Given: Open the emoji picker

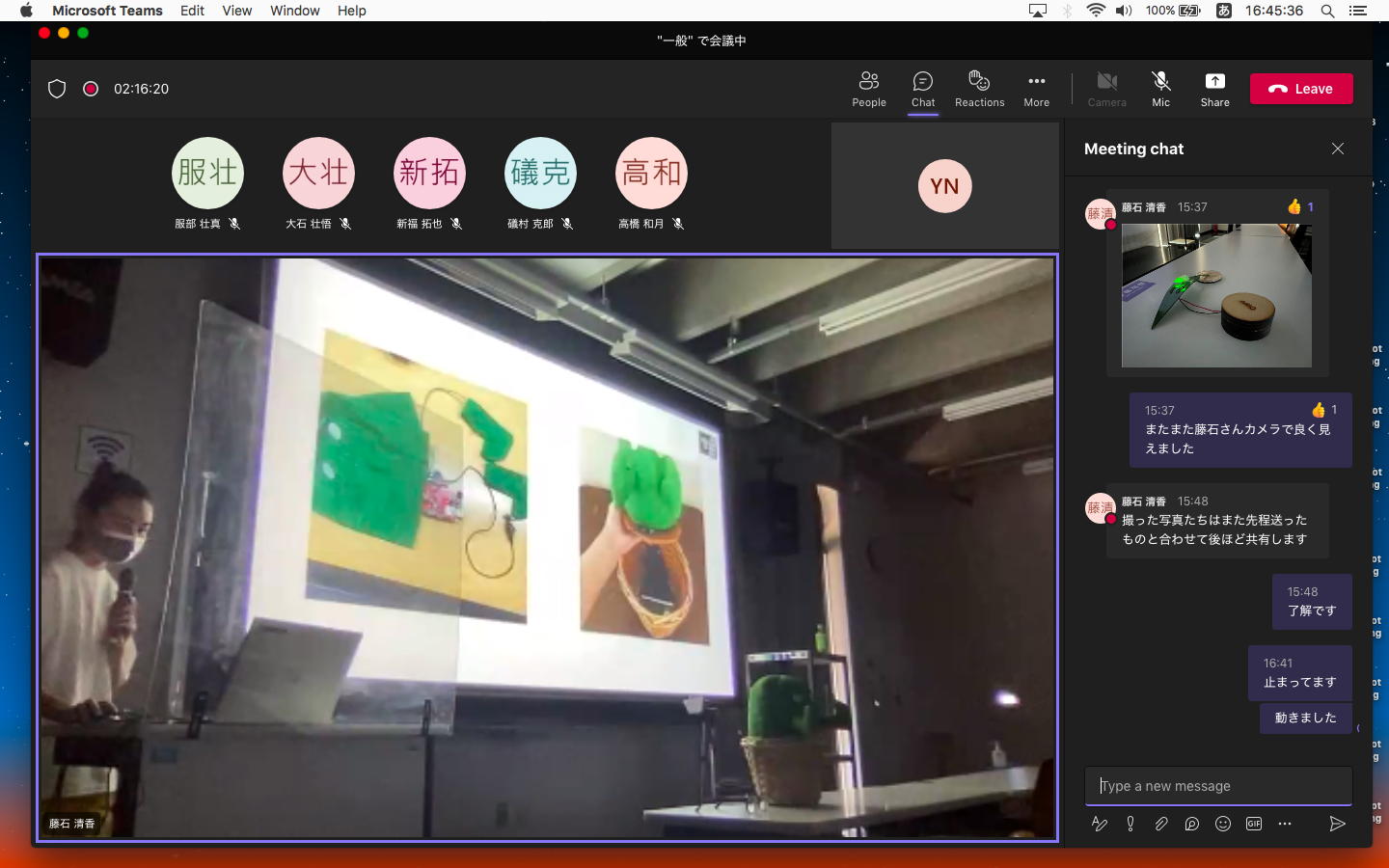Looking at the screenshot, I should pos(1223,824).
